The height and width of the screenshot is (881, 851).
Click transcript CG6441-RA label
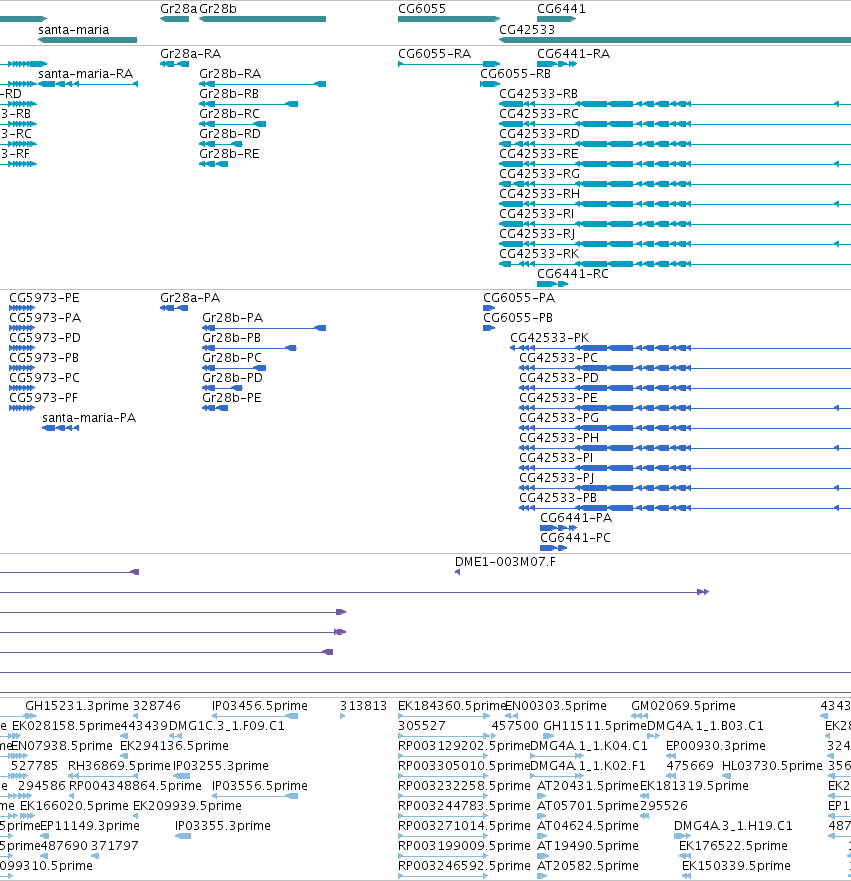tap(574, 54)
